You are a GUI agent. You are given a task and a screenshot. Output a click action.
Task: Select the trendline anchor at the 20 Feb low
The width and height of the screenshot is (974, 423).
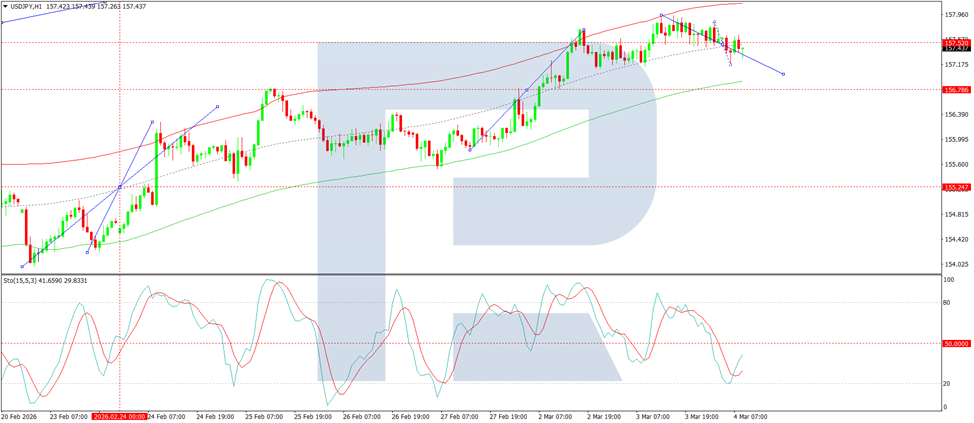(23, 266)
